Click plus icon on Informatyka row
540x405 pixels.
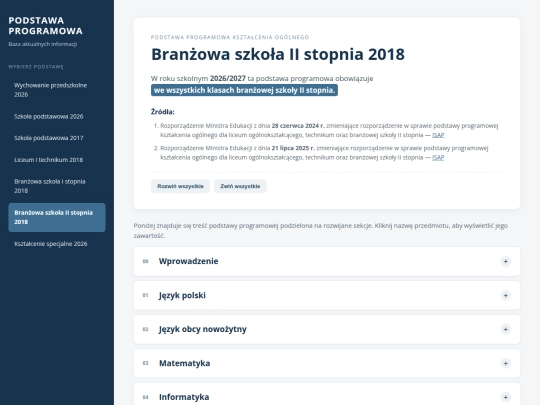coord(505,397)
